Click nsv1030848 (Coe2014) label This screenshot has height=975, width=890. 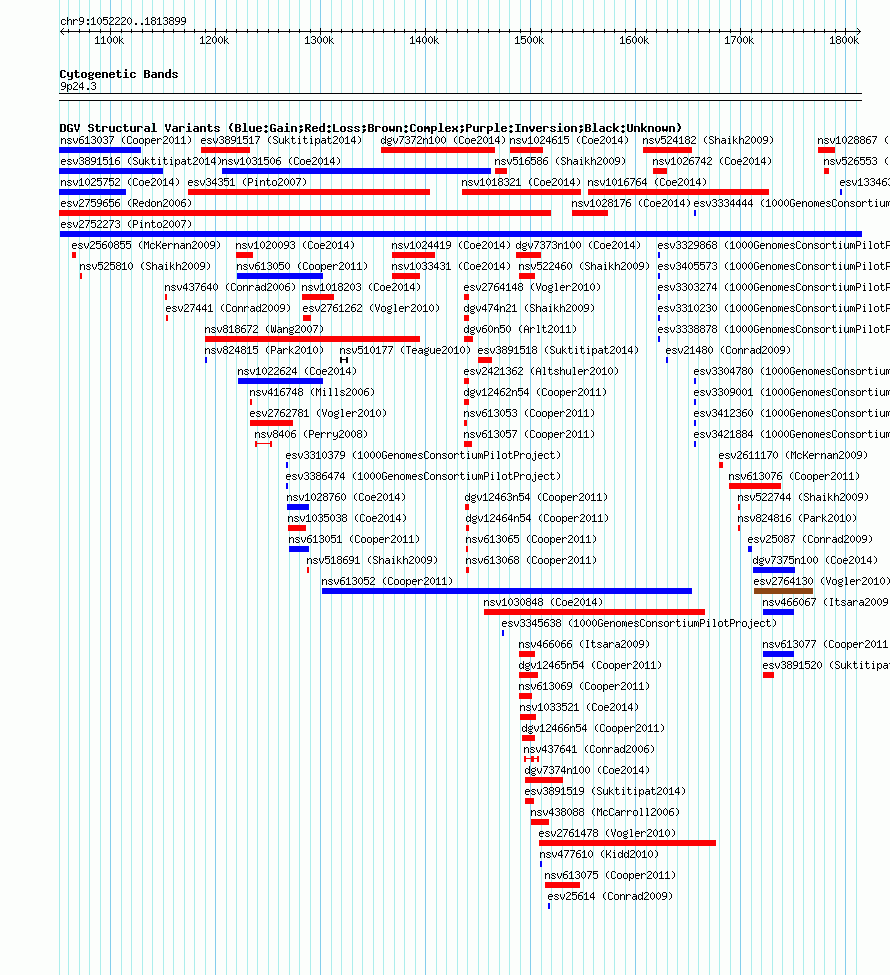(x=543, y=603)
